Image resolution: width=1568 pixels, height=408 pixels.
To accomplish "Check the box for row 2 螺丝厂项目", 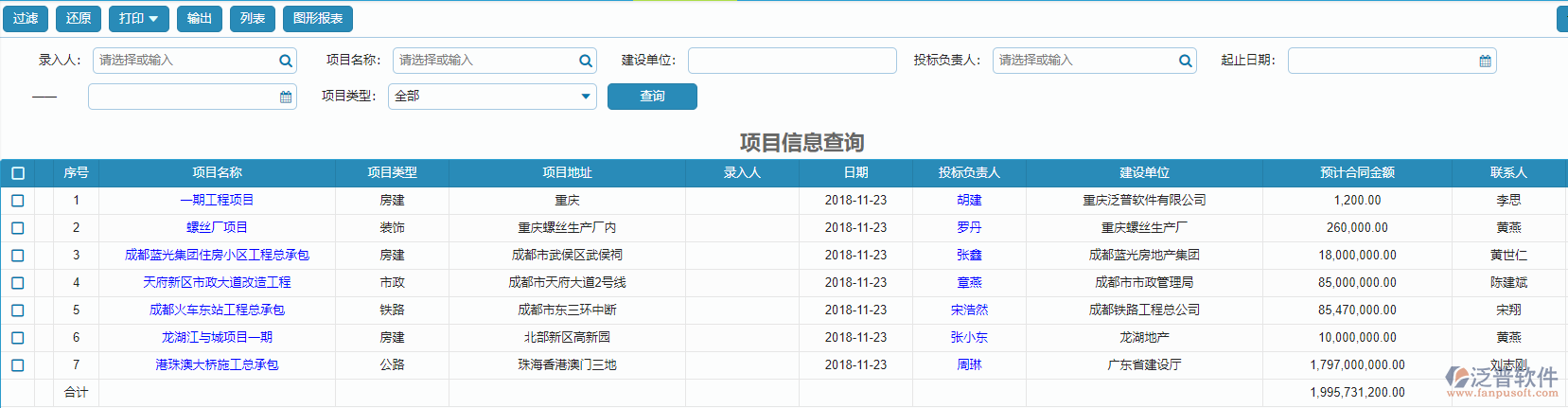I will coord(18,228).
